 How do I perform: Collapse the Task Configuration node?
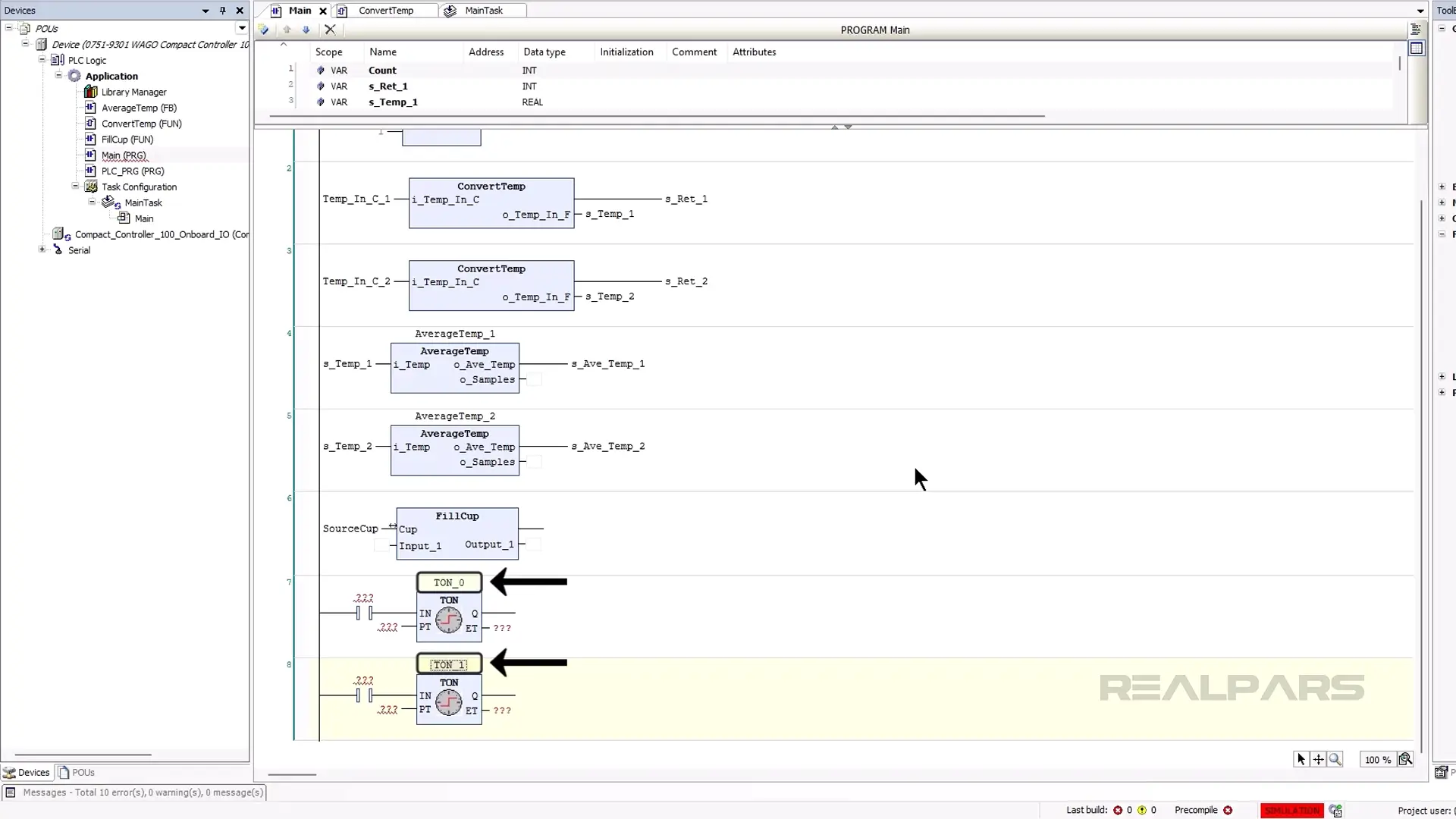(75, 187)
